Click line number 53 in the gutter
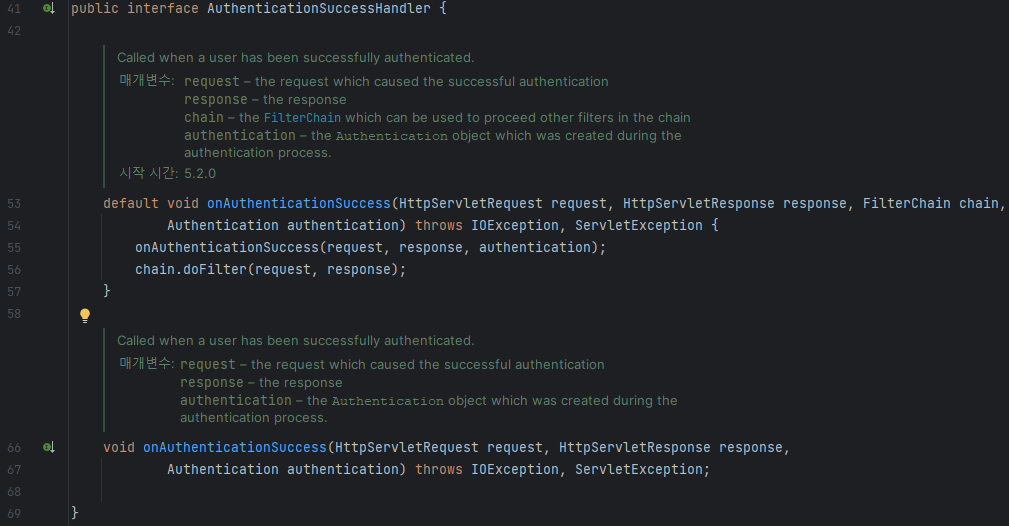 tap(14, 204)
